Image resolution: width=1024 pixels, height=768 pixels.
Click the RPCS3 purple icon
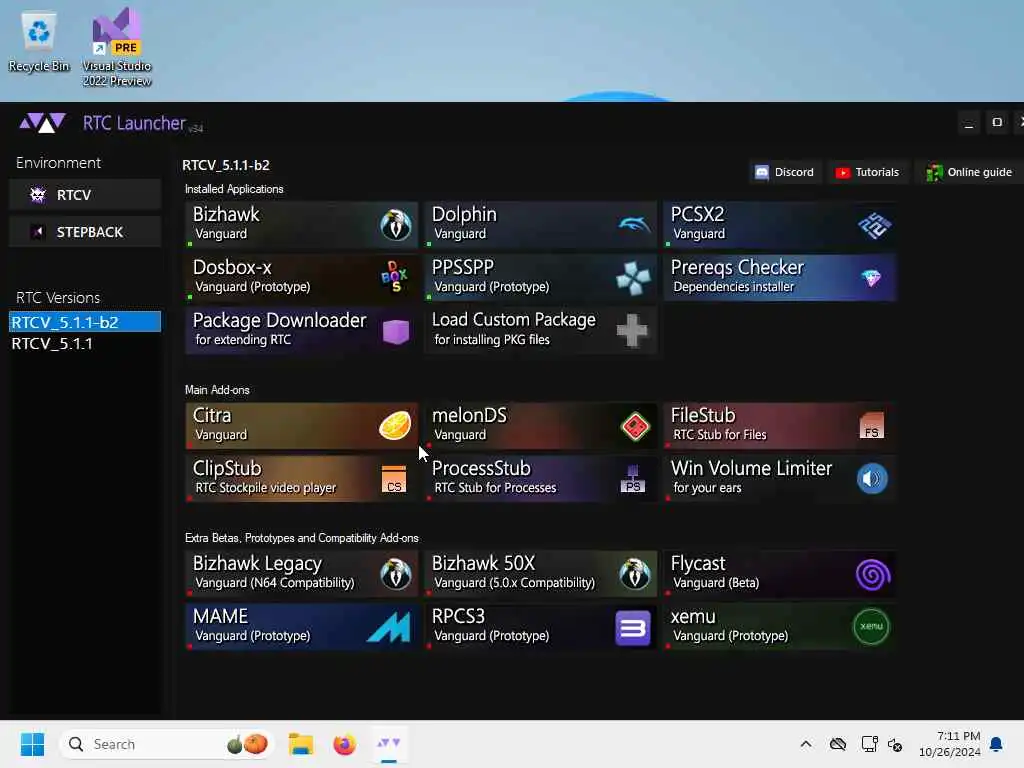click(x=633, y=628)
